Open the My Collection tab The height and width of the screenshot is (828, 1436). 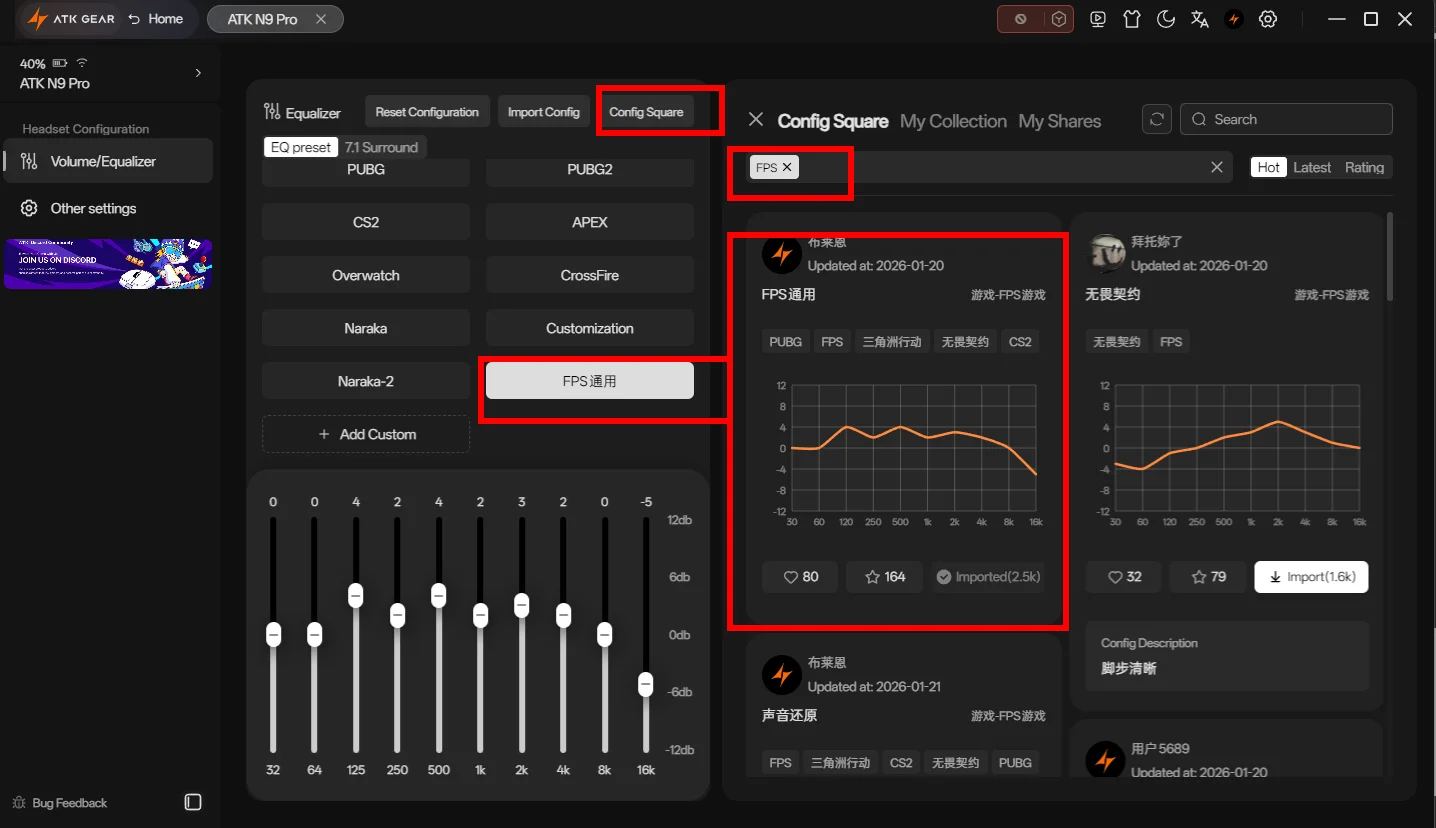(953, 121)
